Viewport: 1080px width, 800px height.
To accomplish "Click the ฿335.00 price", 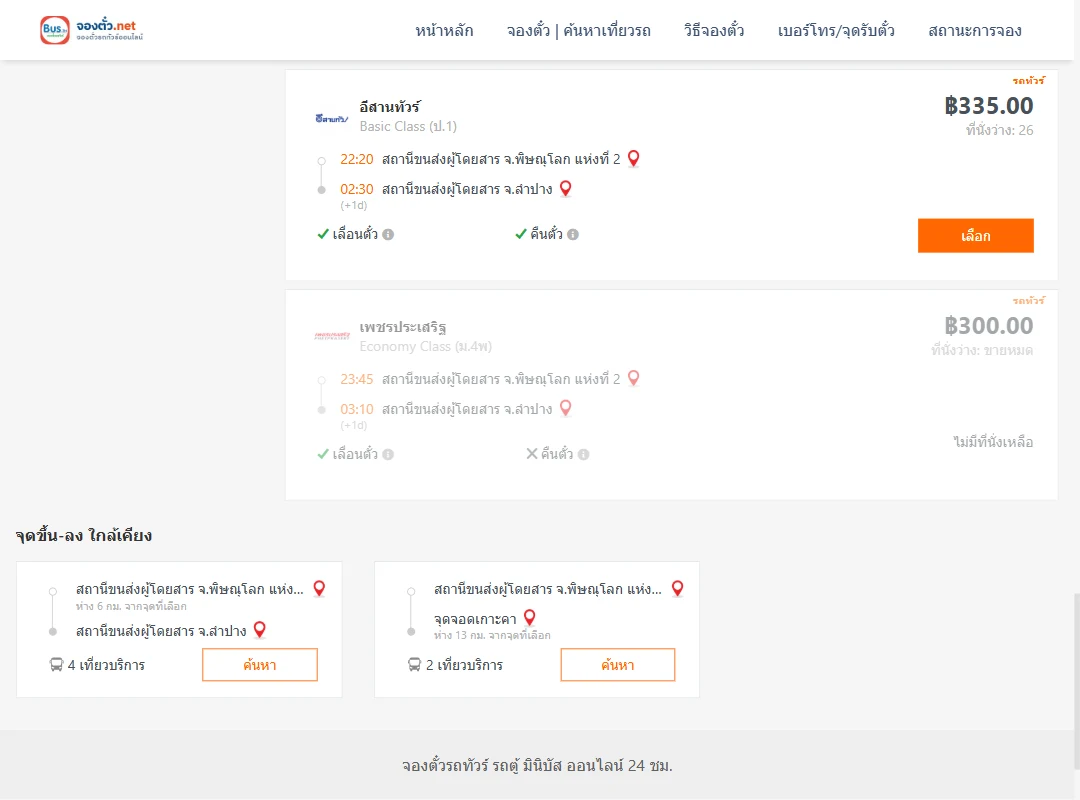I will (989, 105).
